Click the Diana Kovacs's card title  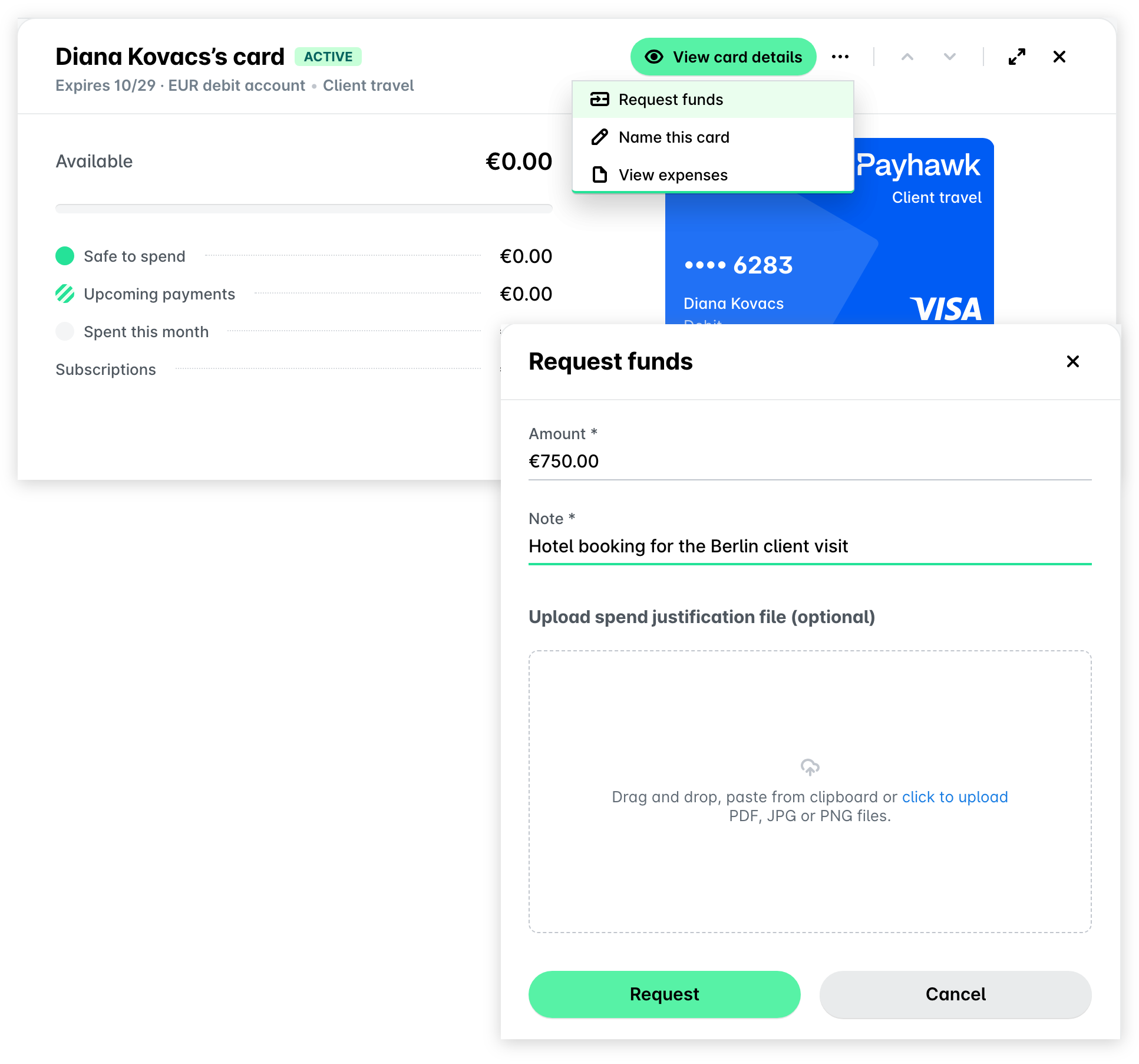(x=170, y=57)
